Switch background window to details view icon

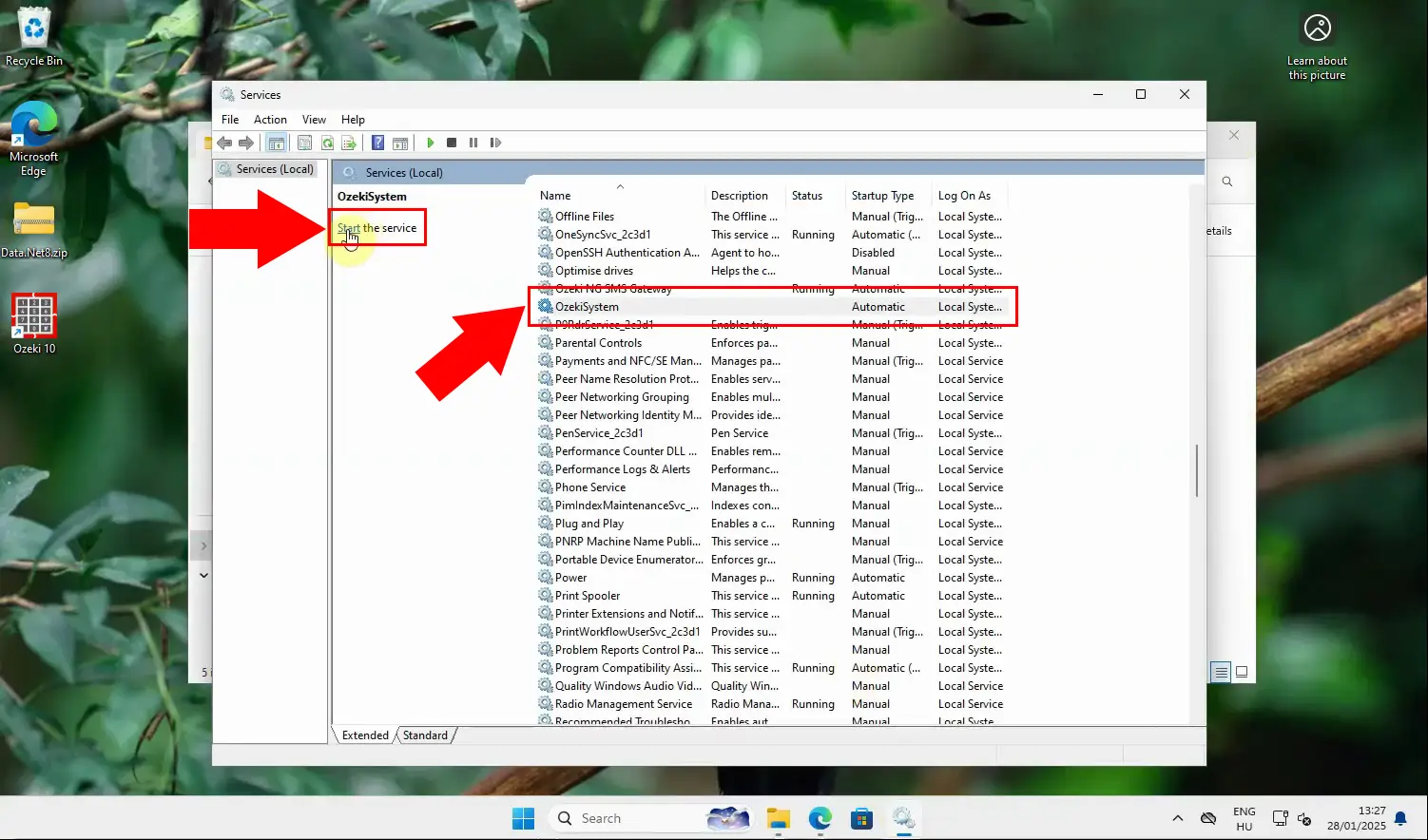point(1222,672)
